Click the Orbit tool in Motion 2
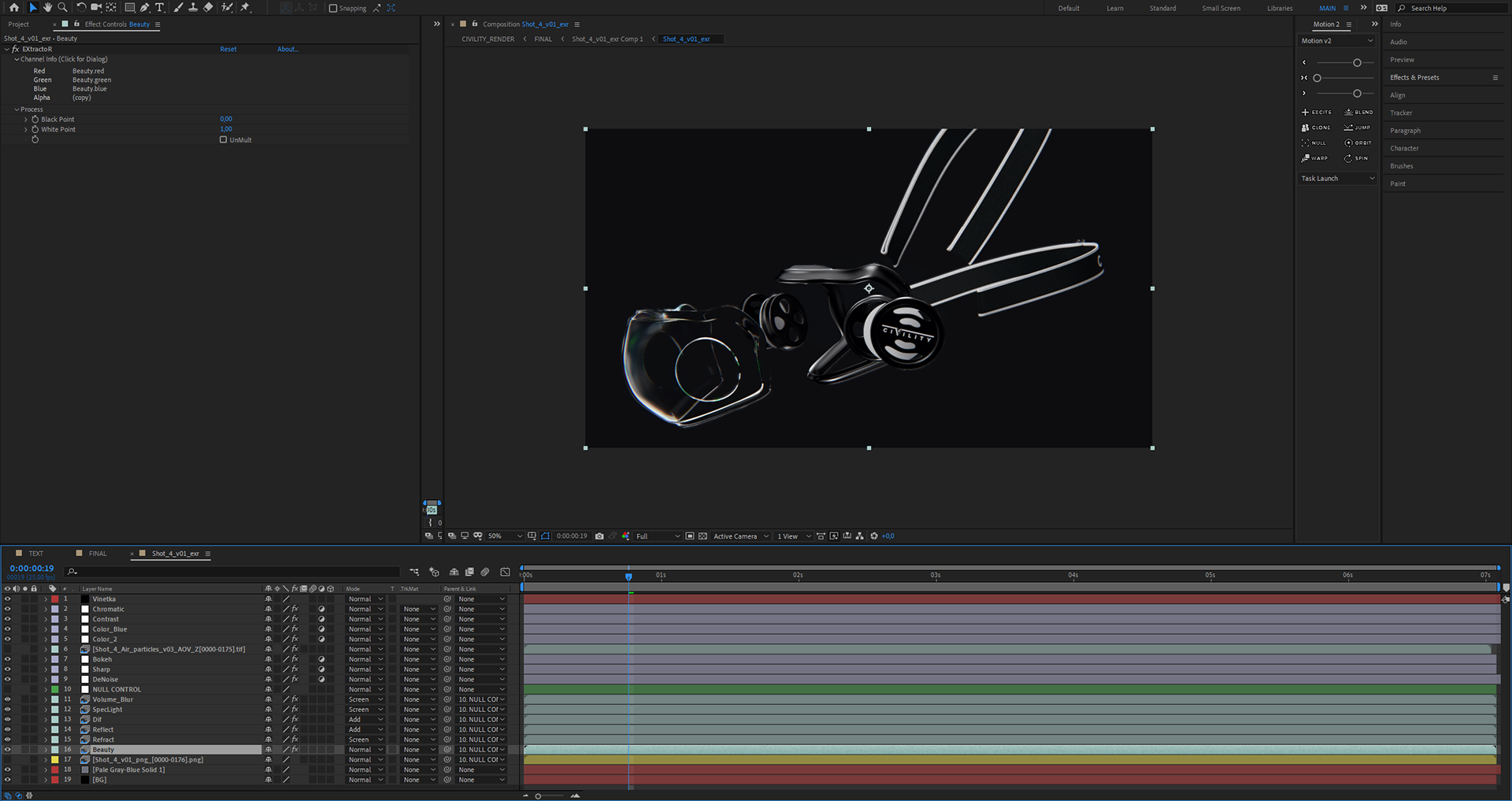 click(1358, 143)
